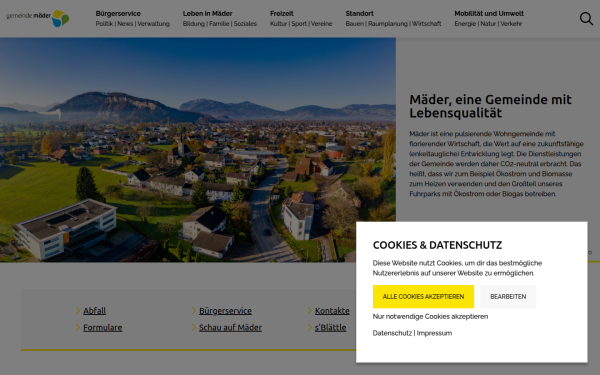Image resolution: width=600 pixels, height=375 pixels.
Task: Click the Energie | Natur | Verkehr subtitle
Action: point(488,24)
